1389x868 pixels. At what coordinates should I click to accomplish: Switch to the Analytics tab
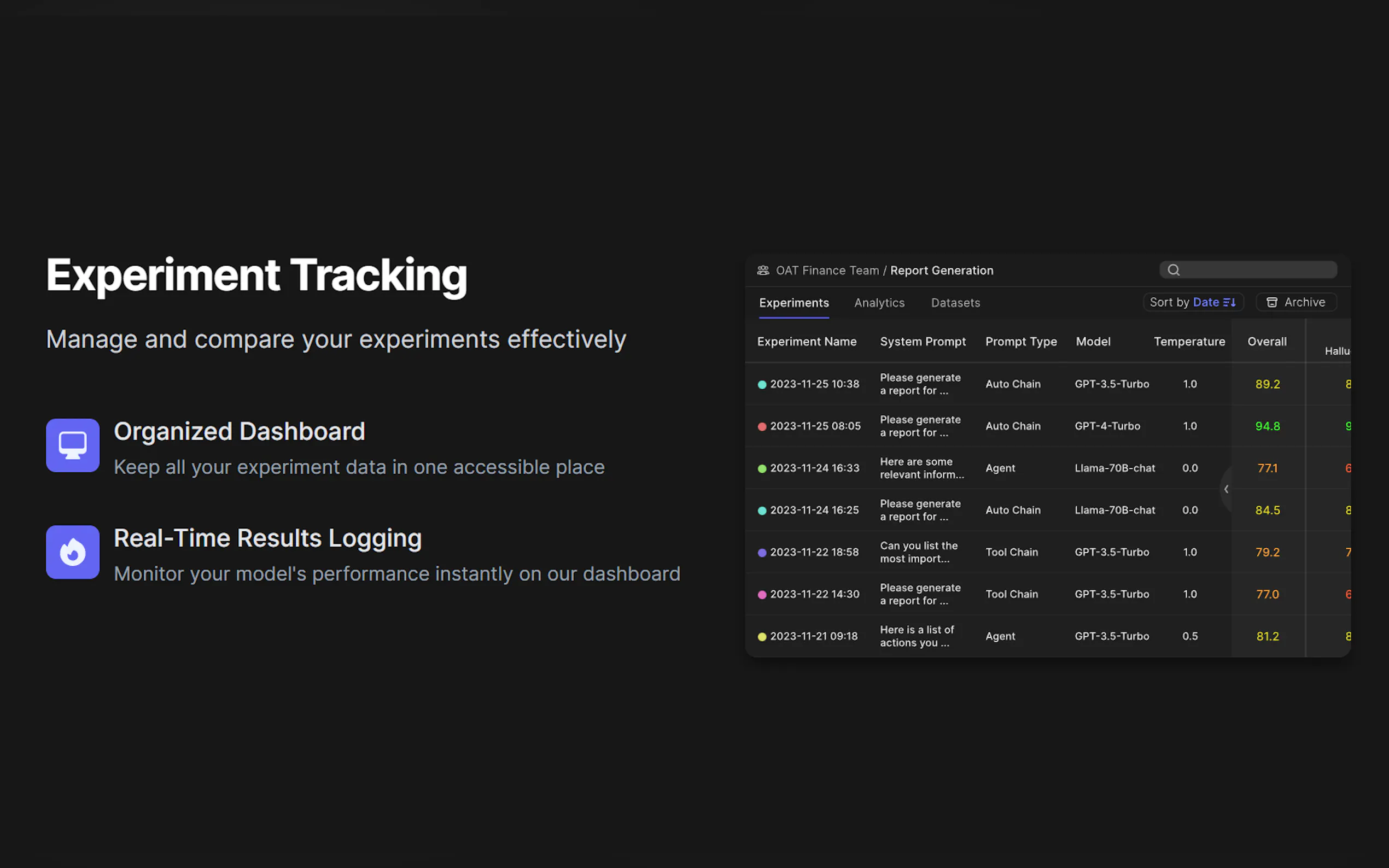[879, 303]
